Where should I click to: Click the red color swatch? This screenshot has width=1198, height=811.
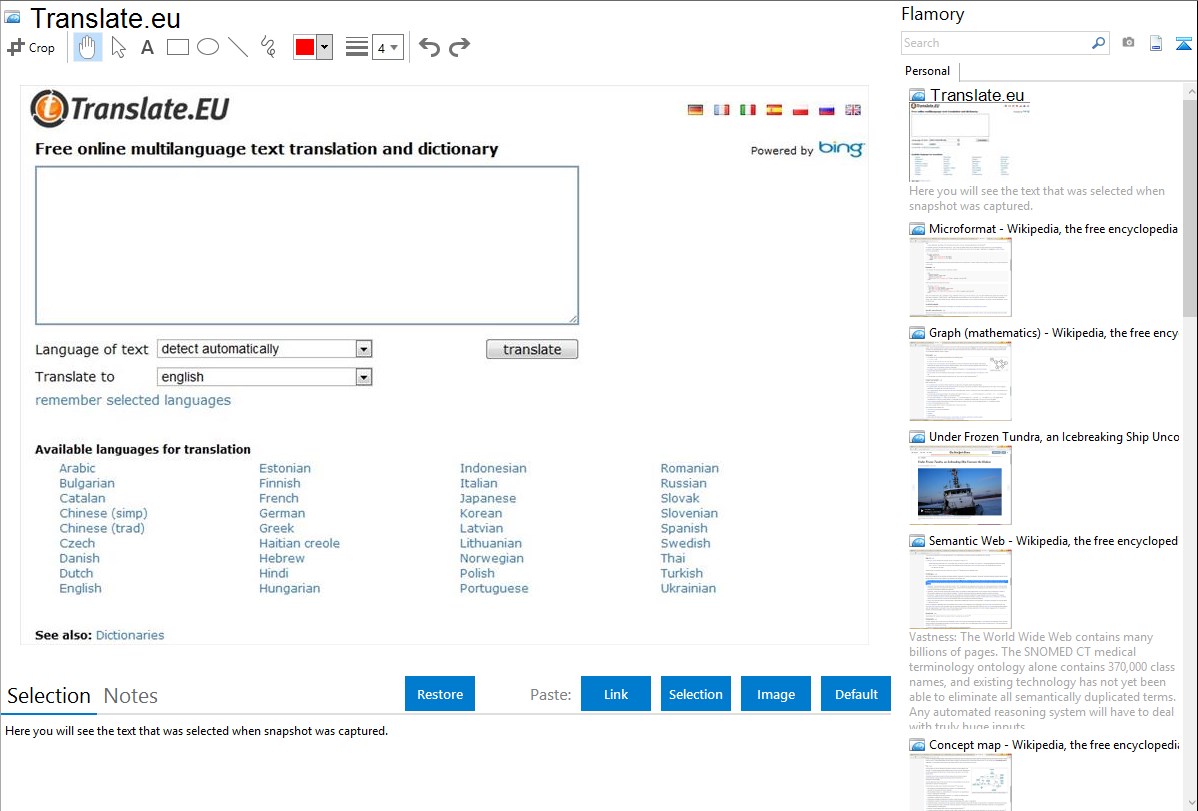click(x=305, y=47)
